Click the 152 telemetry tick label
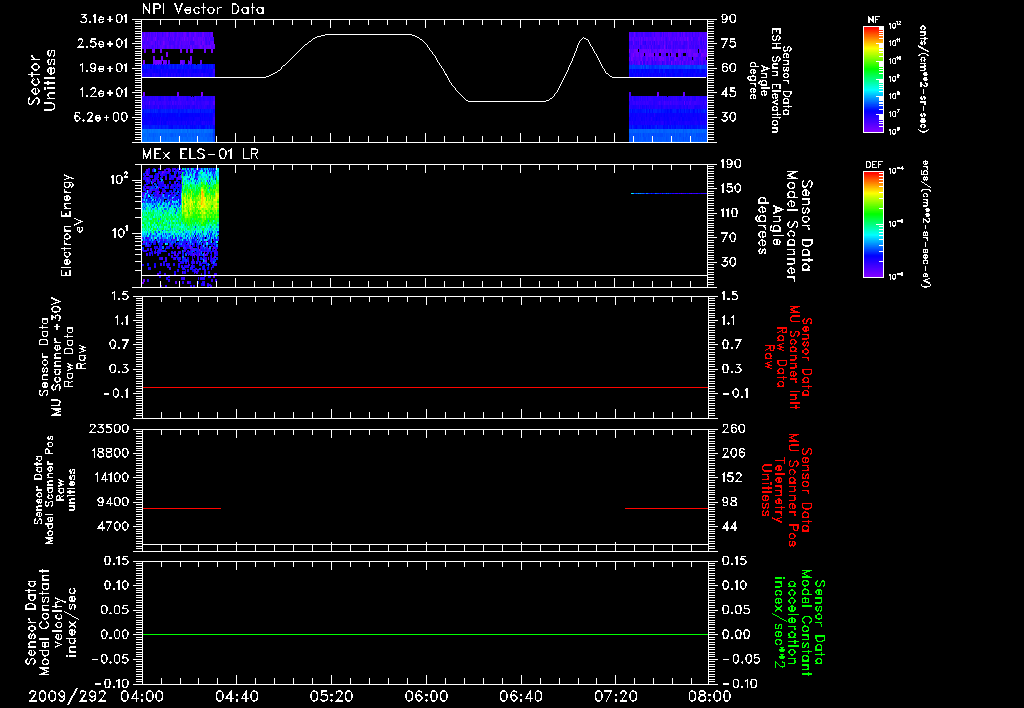Image resolution: width=1024 pixels, height=708 pixels. pyautogui.click(x=732, y=477)
